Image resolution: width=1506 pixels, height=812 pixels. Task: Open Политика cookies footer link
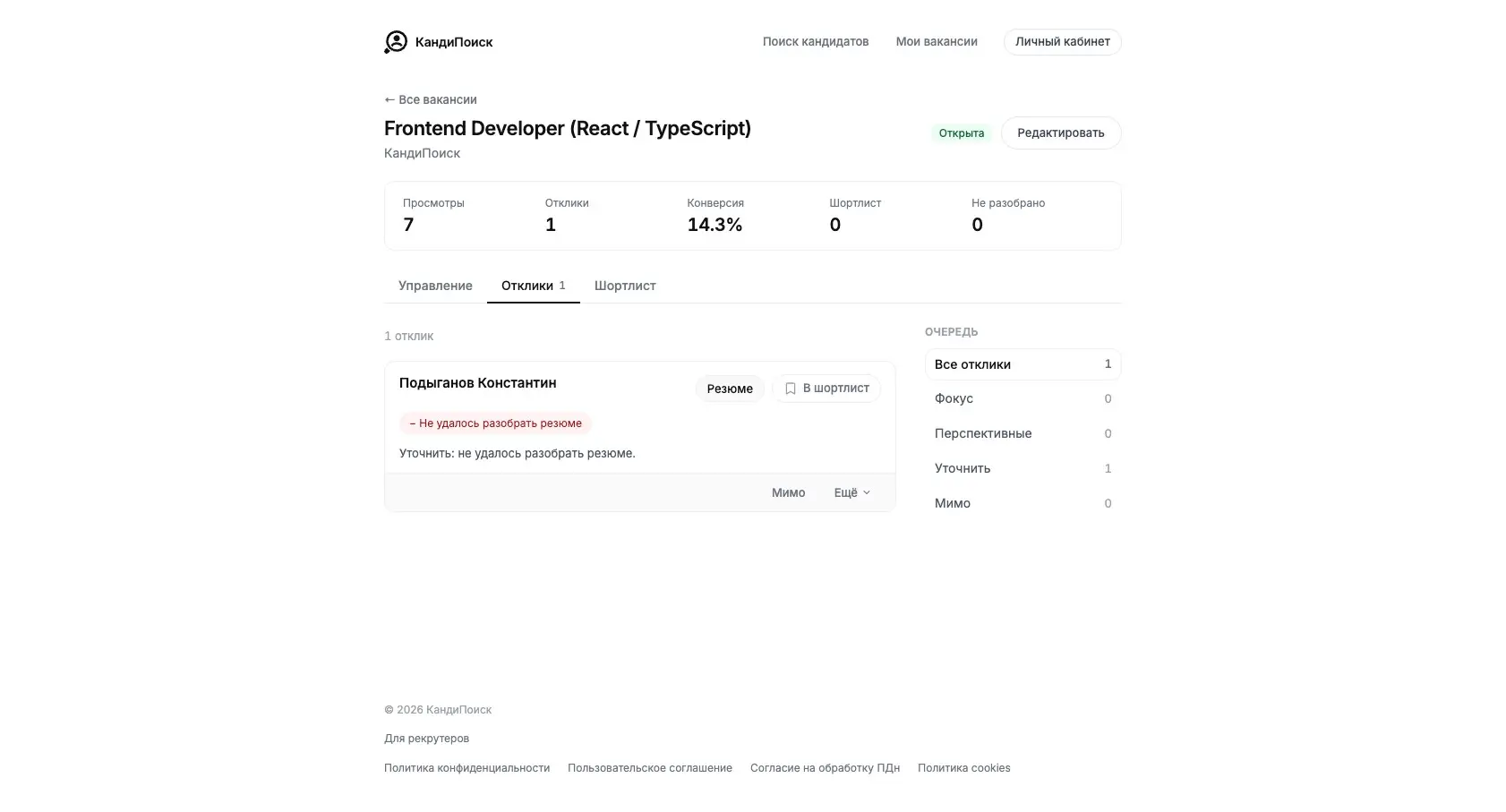click(x=963, y=768)
